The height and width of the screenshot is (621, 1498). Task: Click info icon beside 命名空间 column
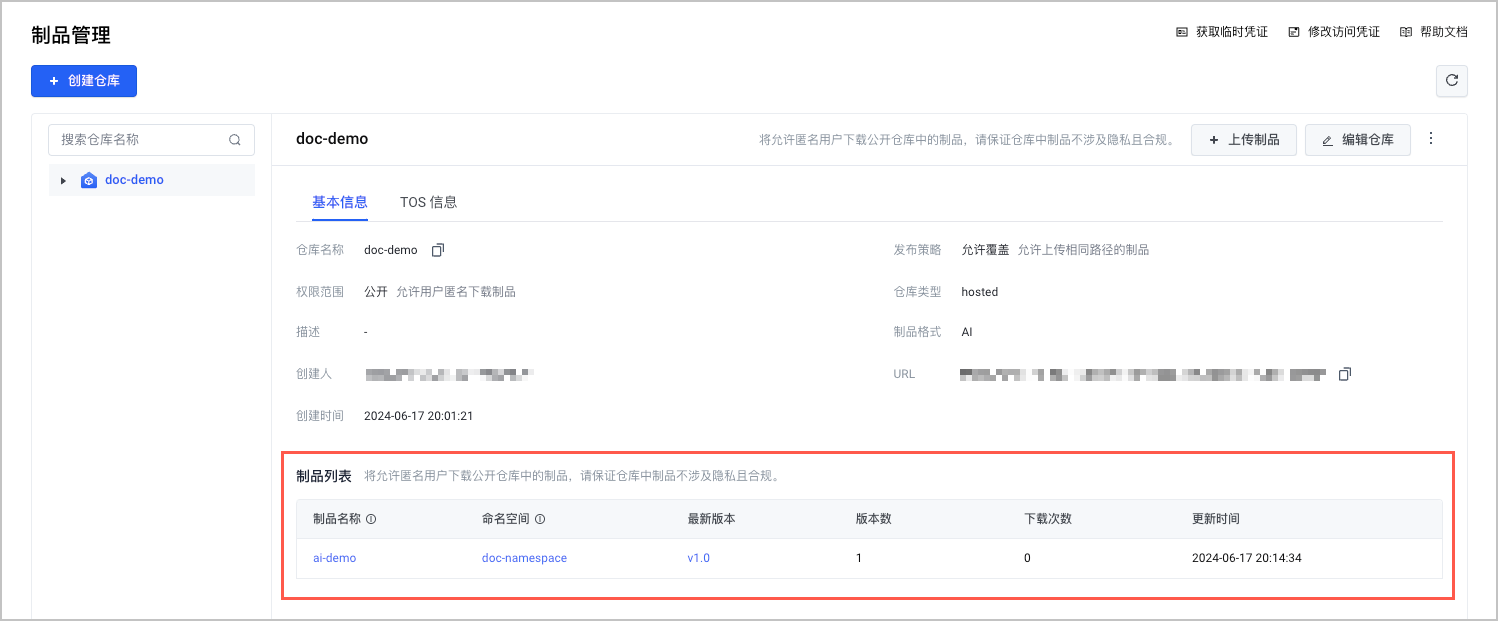click(x=540, y=519)
